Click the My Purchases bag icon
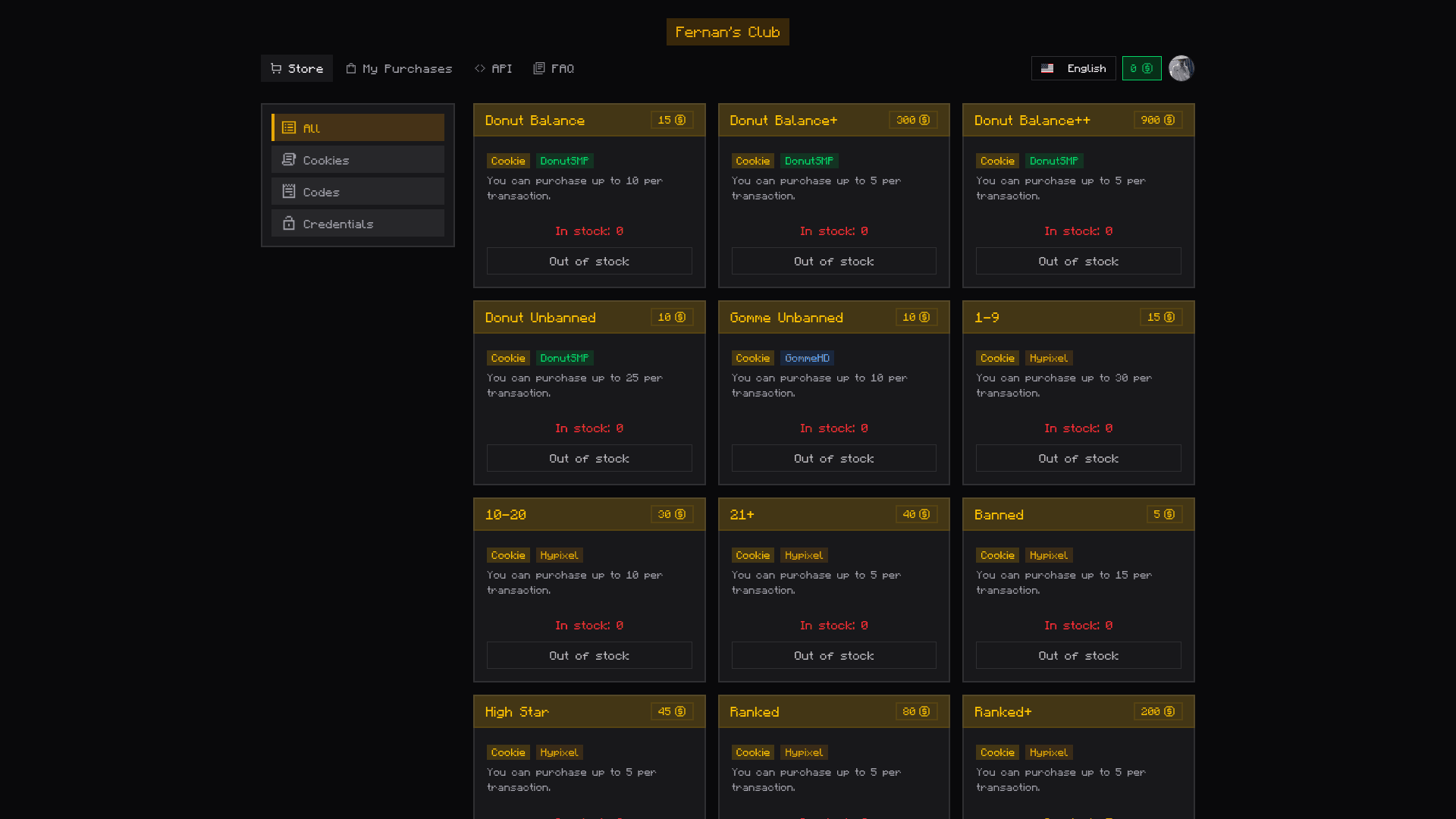 click(351, 68)
